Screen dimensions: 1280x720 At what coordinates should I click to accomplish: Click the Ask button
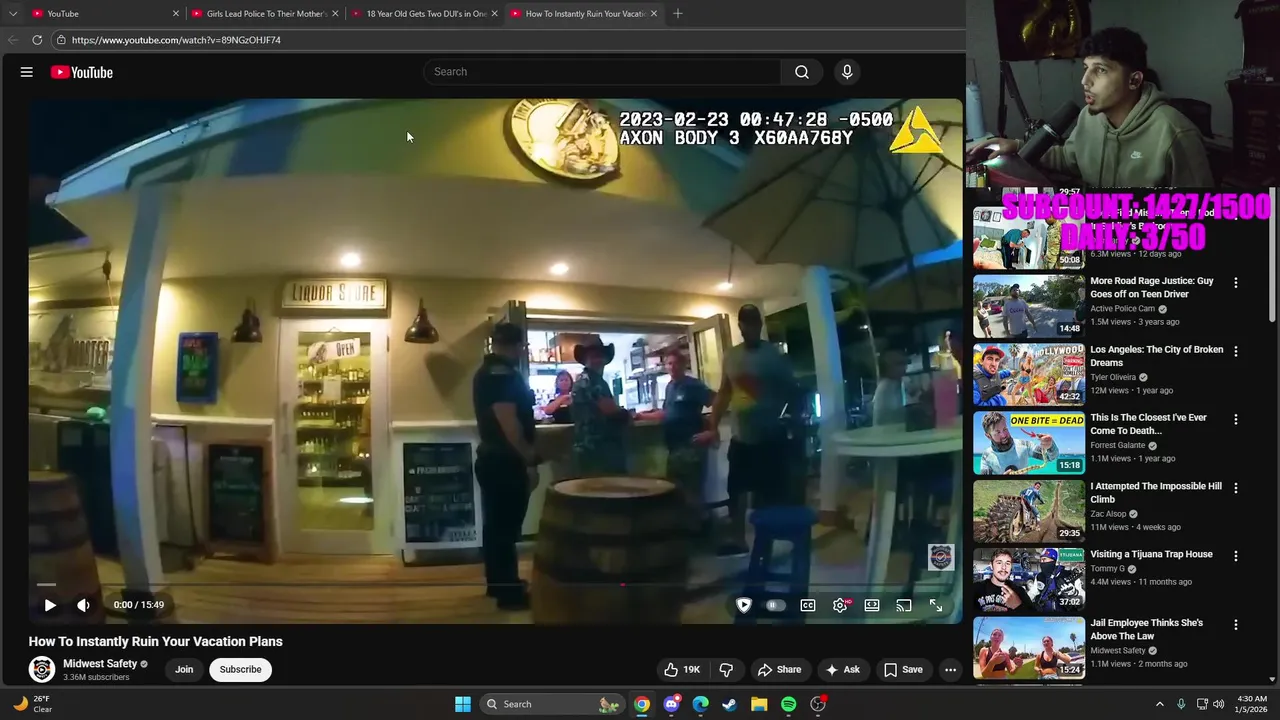pos(842,670)
